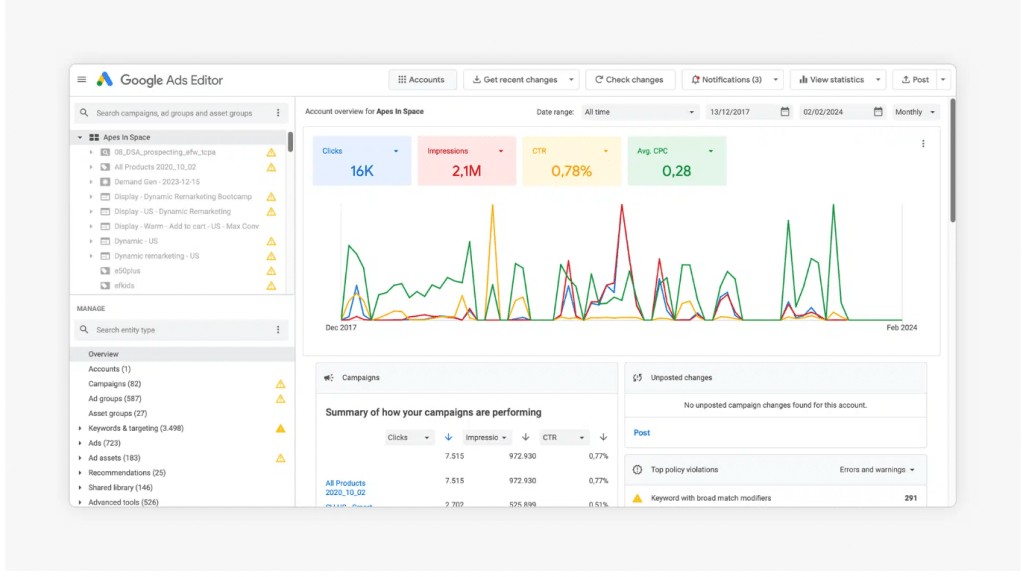Screen dimensions: 1023x577
Task: Select Overview in the Manage list
Action: [x=103, y=354]
